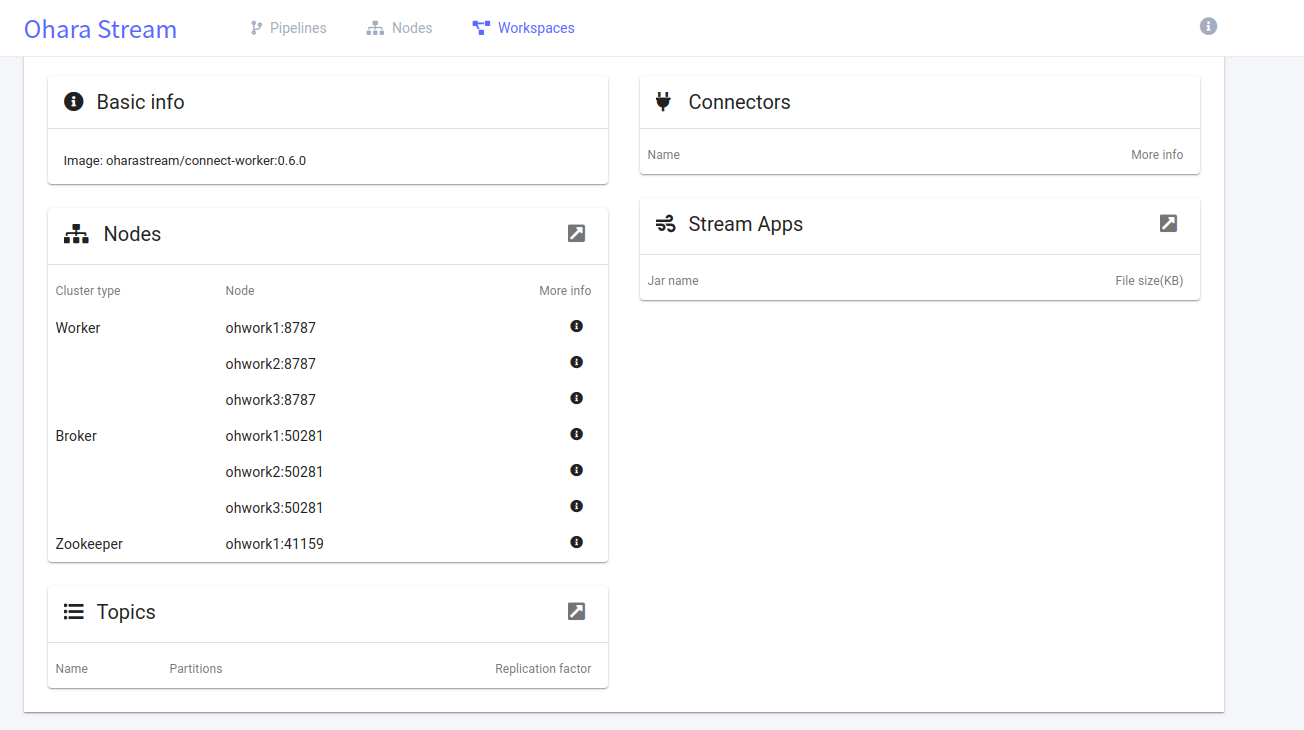Go to the Pipelines tab

[288, 28]
